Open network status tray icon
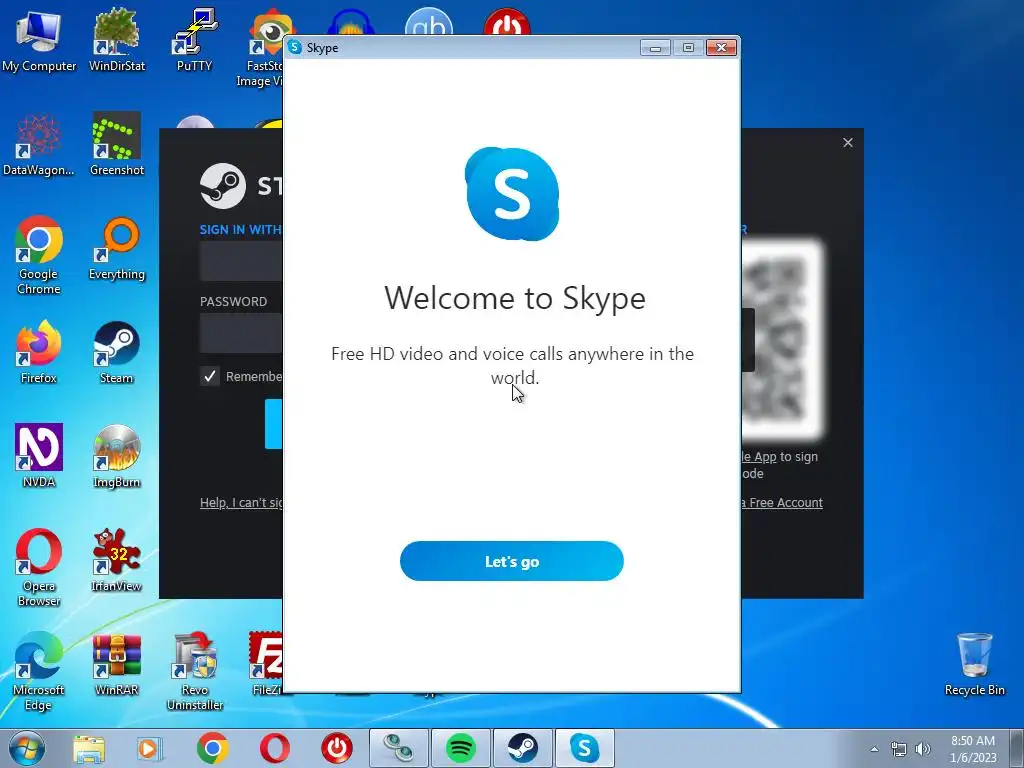The width and height of the screenshot is (1024, 768). 899,749
